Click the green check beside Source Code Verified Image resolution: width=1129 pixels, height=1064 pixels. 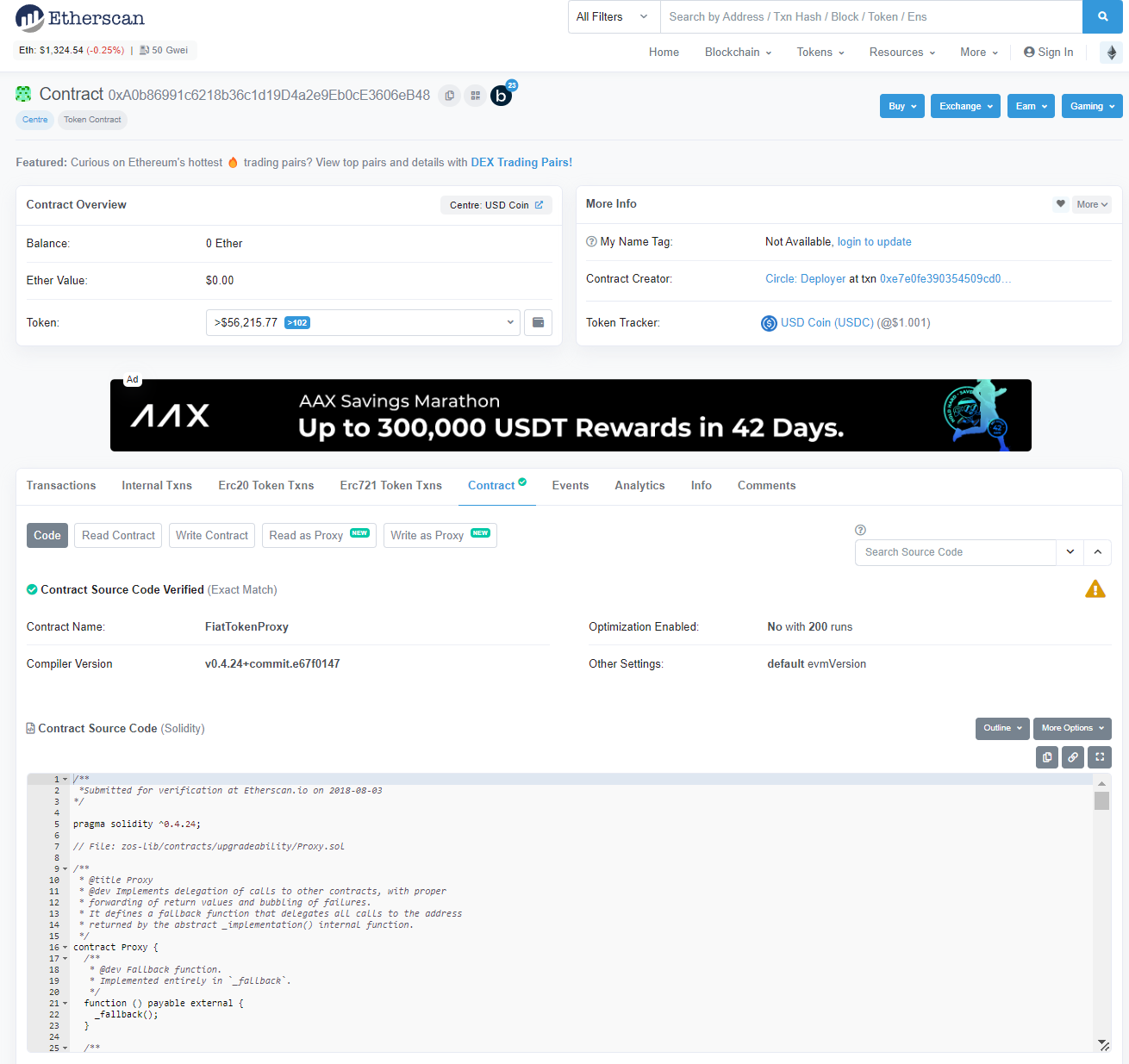click(32, 590)
